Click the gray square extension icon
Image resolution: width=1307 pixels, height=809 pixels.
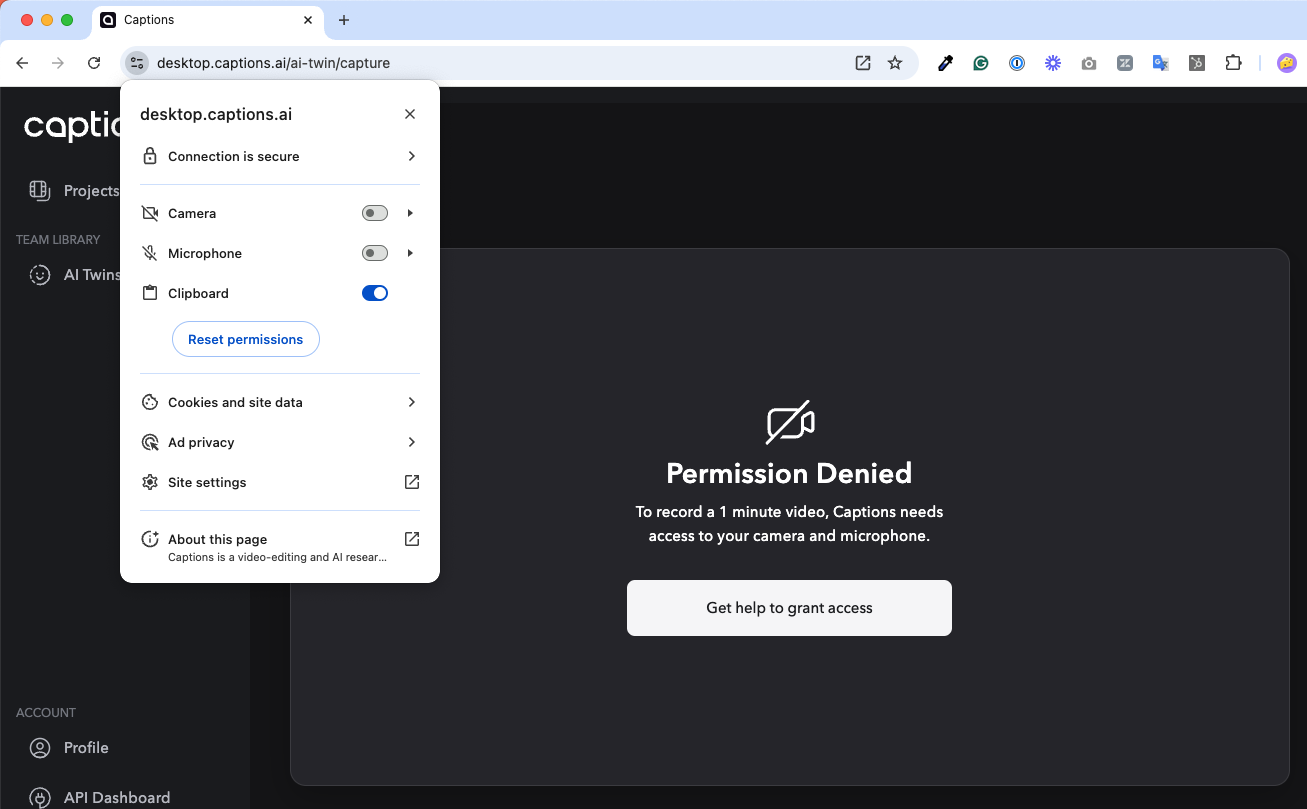[x=1125, y=63]
